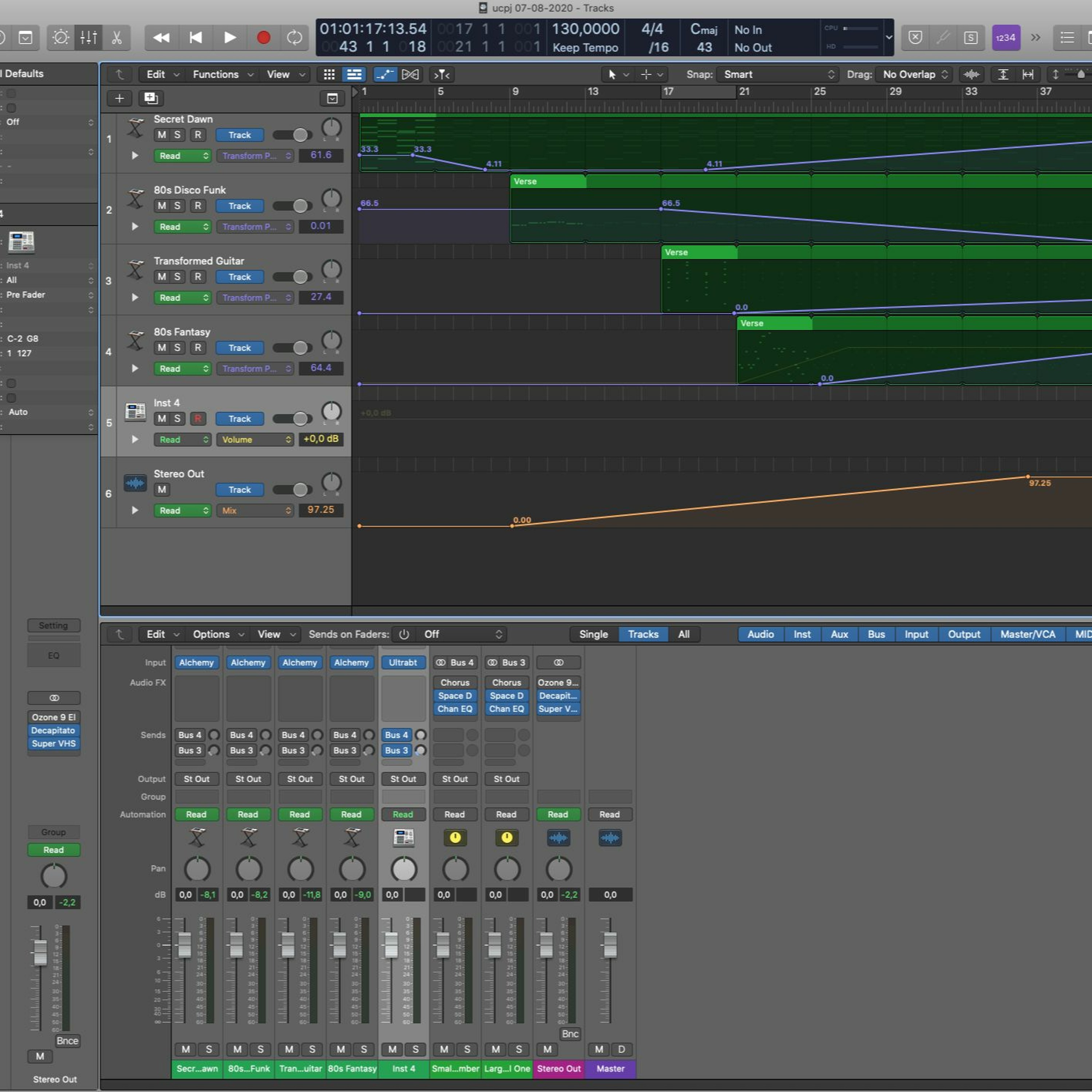Click the Flex show/hide icon
Viewport: 1092px width, 1092px height.
coord(410,74)
